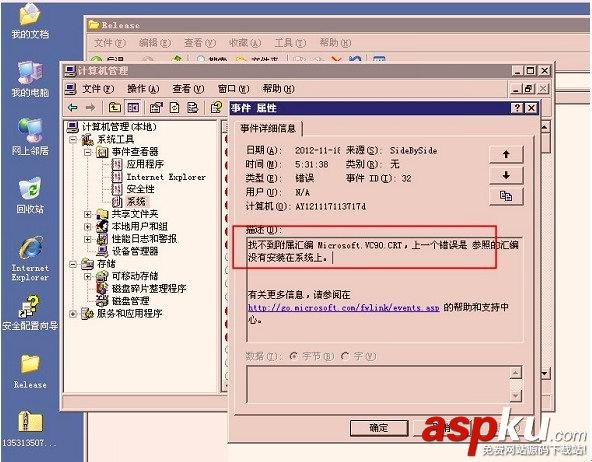
Task: Click the Forward arrow in Computer Management toolbar
Action: coord(90,108)
